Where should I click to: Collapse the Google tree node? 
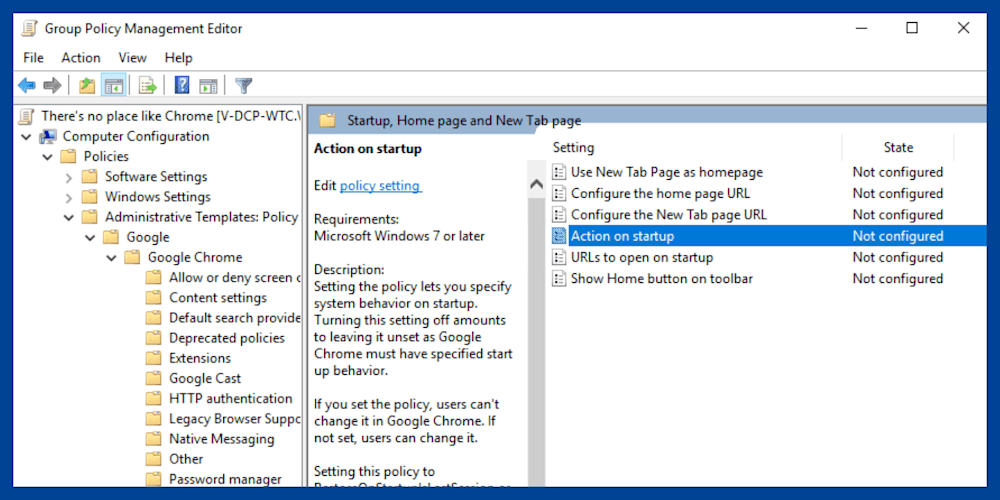(90, 238)
